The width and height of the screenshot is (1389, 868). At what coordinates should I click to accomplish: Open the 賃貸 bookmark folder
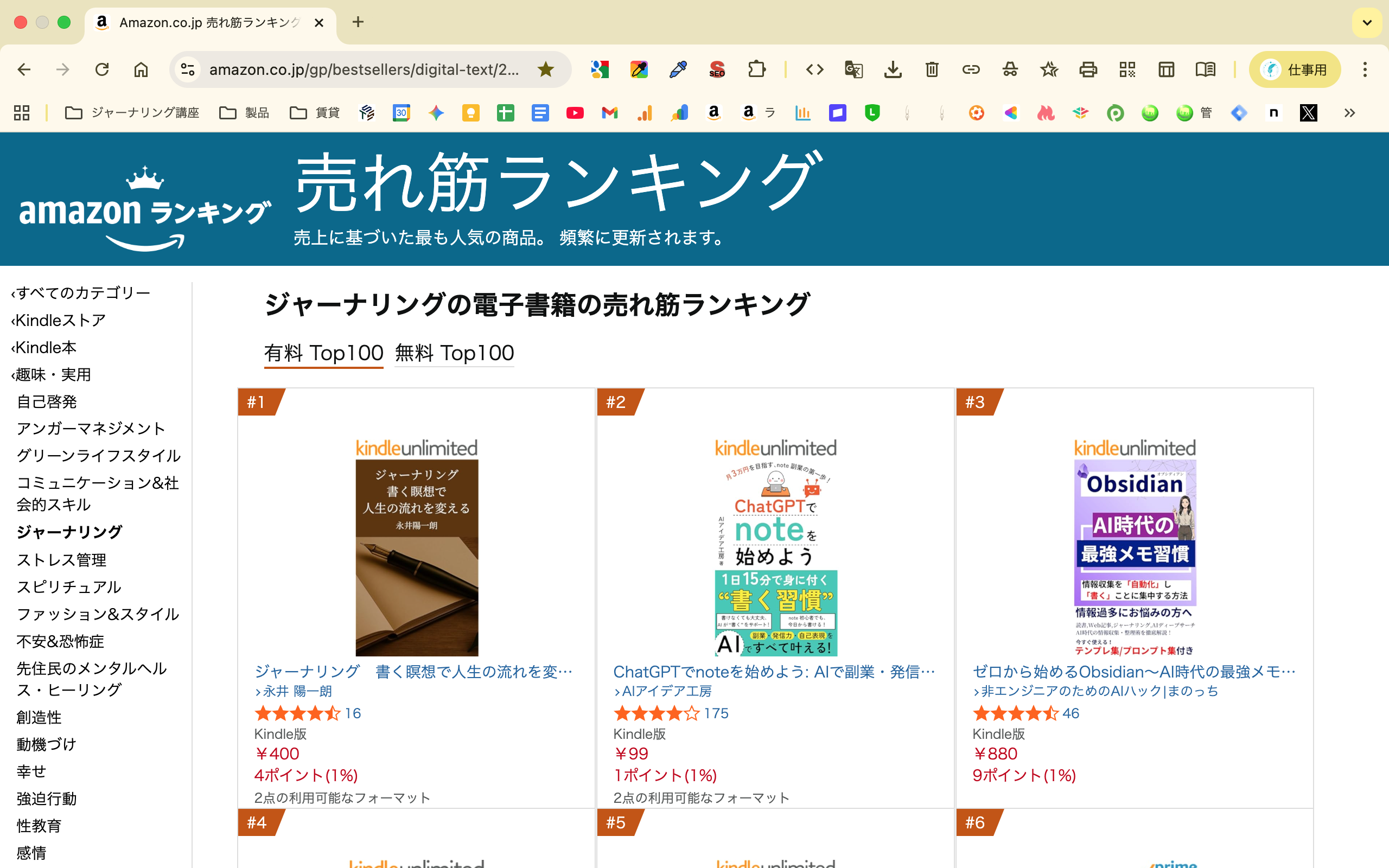315,112
